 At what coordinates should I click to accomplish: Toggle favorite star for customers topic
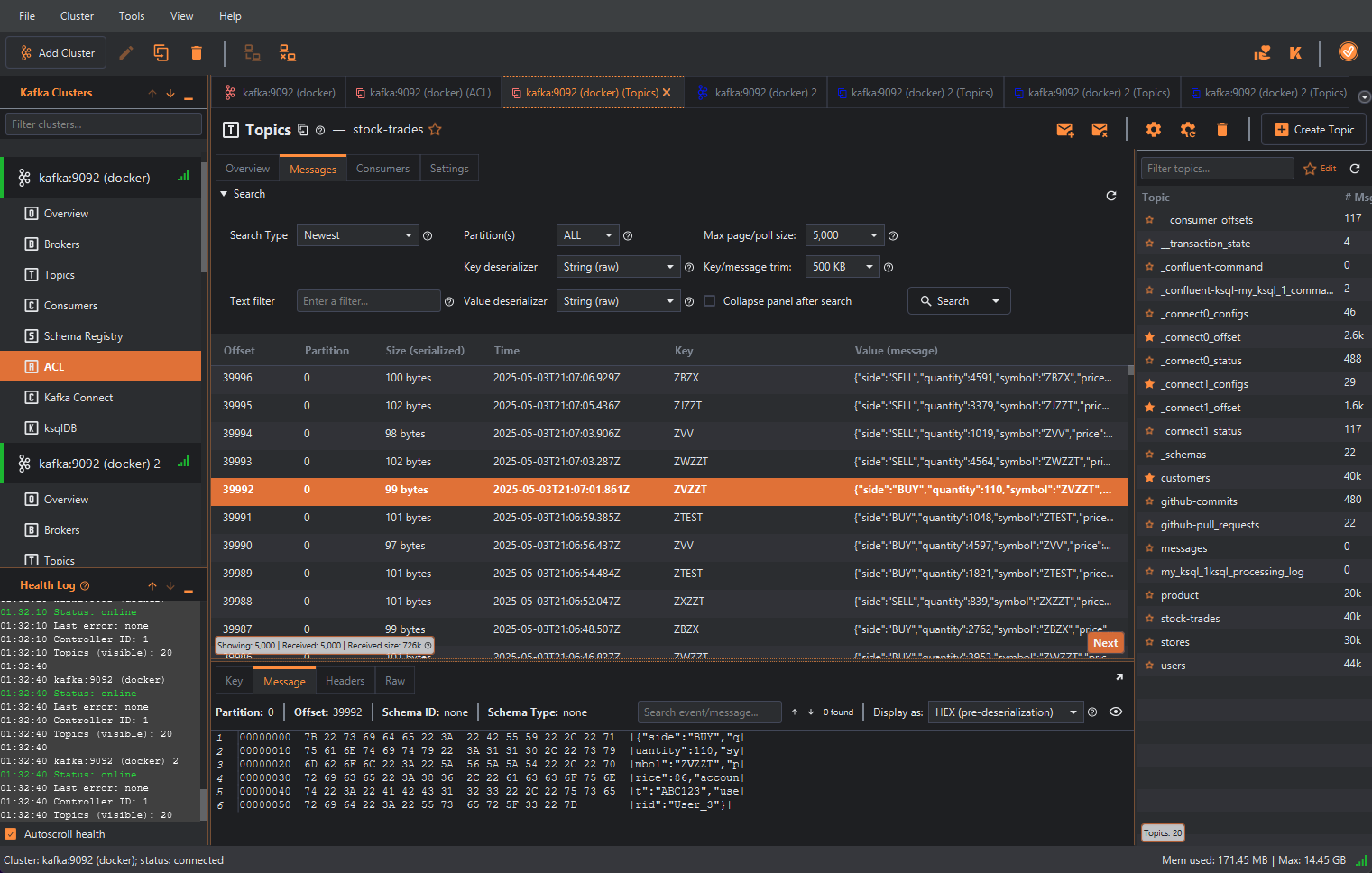[x=1149, y=478]
